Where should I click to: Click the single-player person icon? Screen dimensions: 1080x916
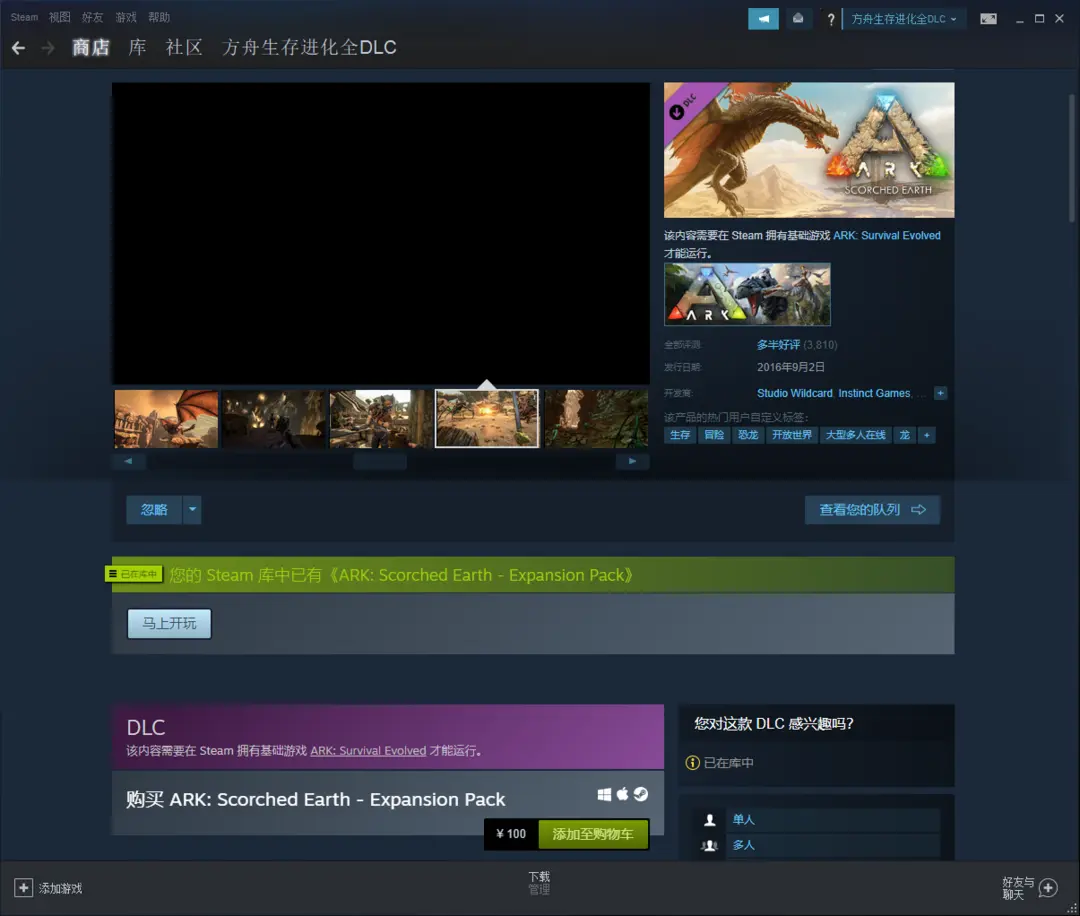point(709,820)
